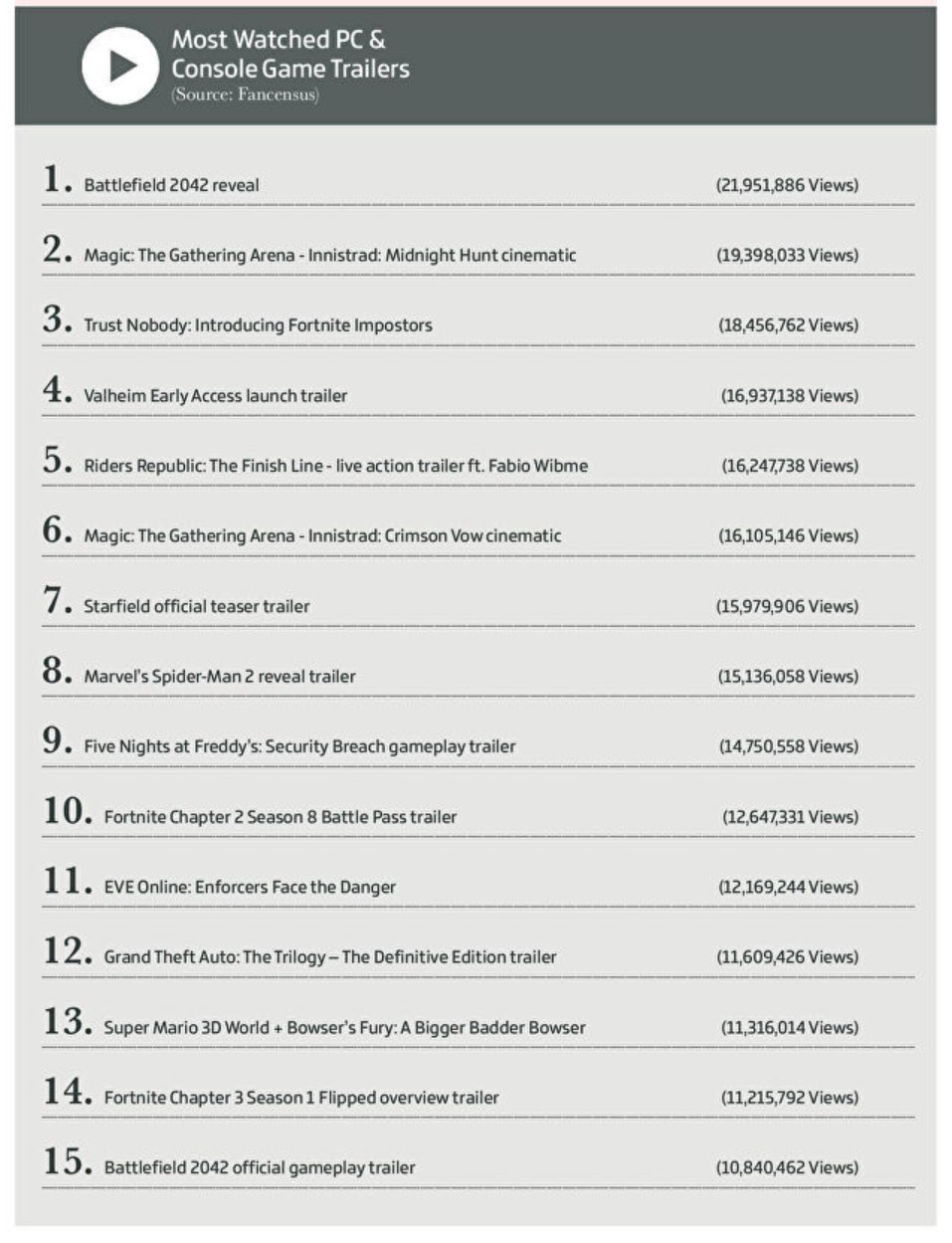Click Grand Theft Auto: The Trilogy trailer entry
The width and height of the screenshot is (952, 1243).
click(x=330, y=957)
